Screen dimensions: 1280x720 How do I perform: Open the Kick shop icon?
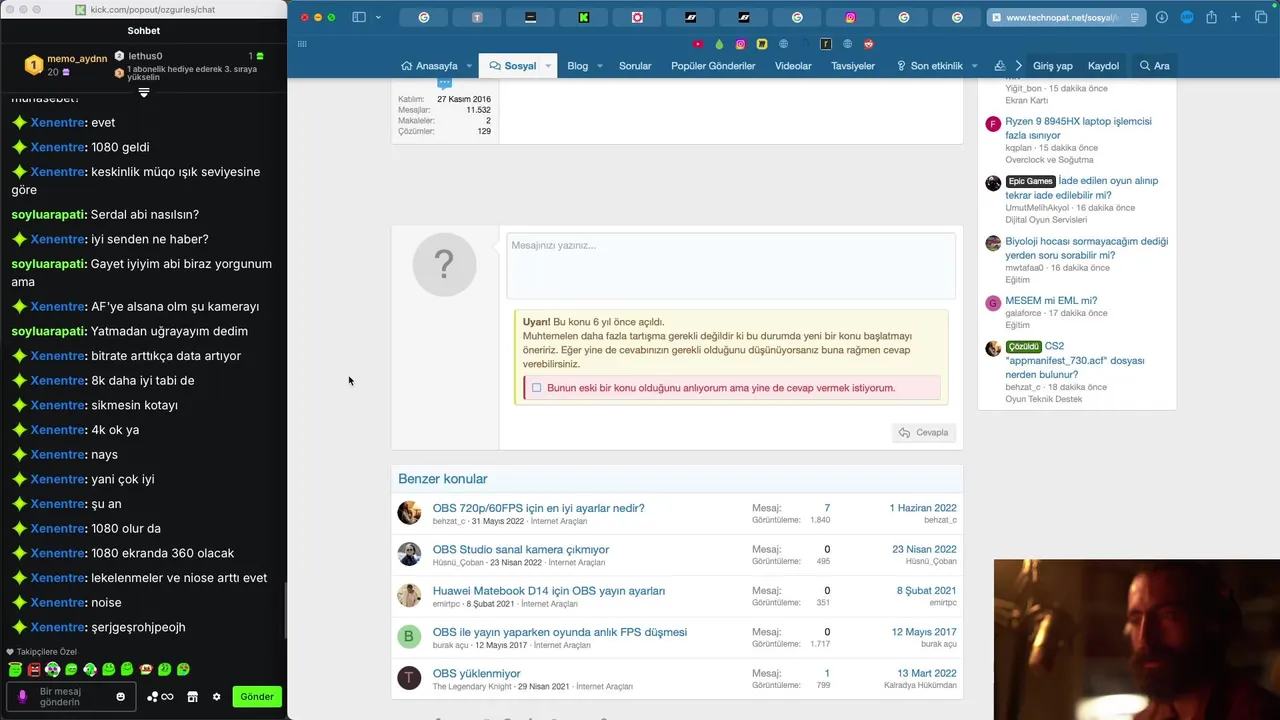pos(193,696)
